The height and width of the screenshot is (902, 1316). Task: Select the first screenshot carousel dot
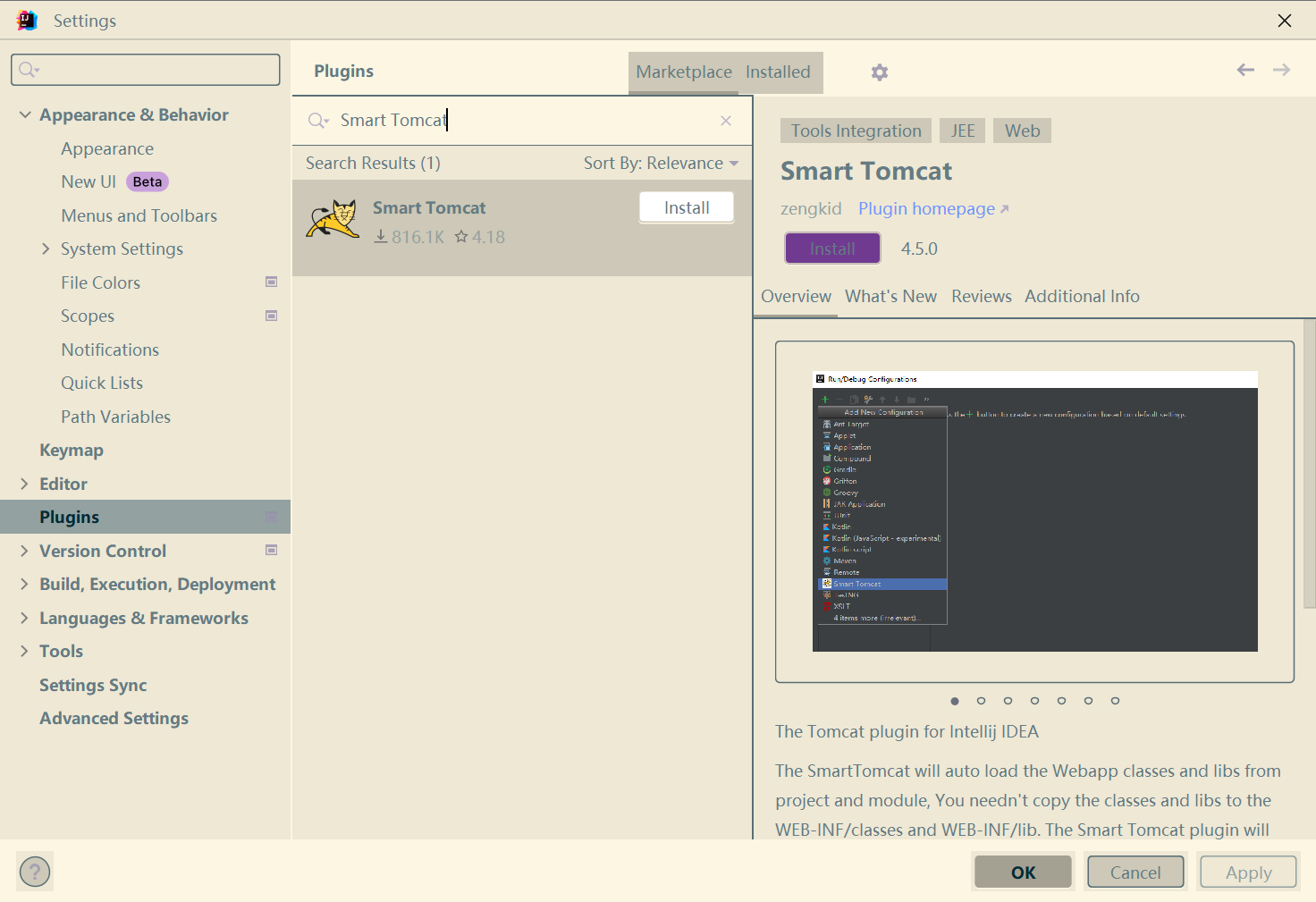click(x=955, y=701)
